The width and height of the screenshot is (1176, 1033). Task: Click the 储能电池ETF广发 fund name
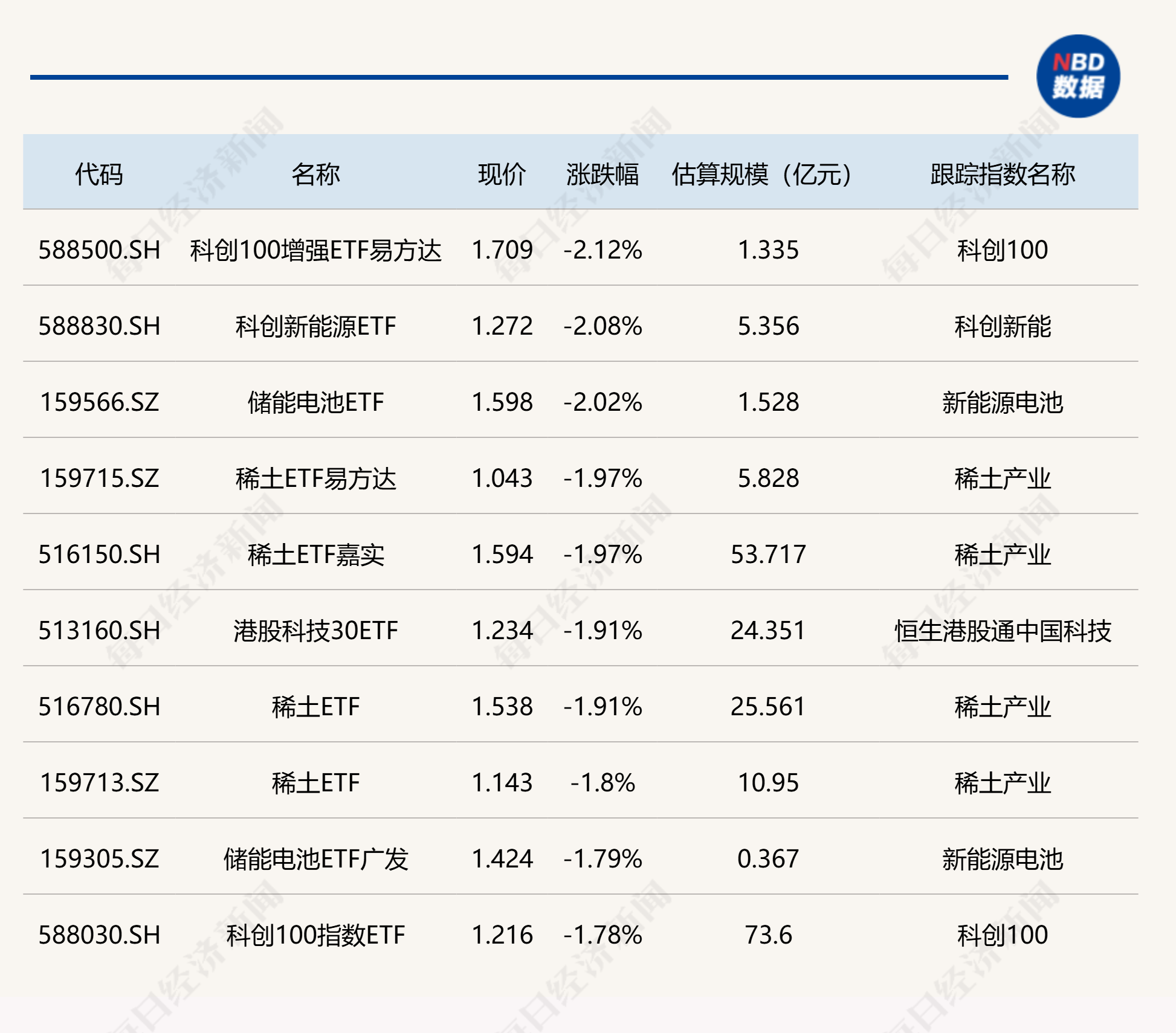315,859
